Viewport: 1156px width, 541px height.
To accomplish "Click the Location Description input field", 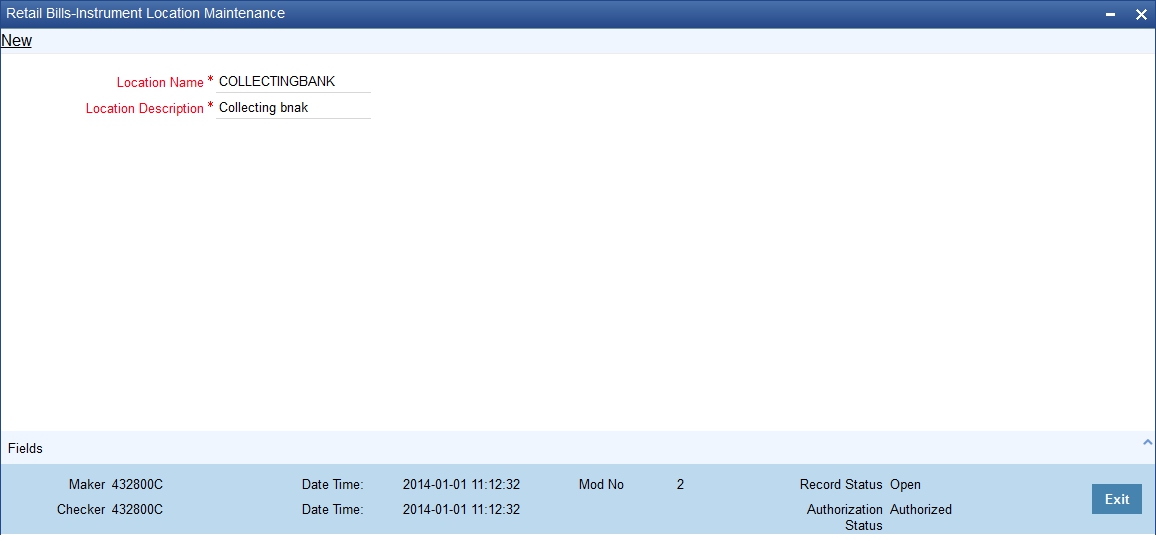I will (293, 108).
